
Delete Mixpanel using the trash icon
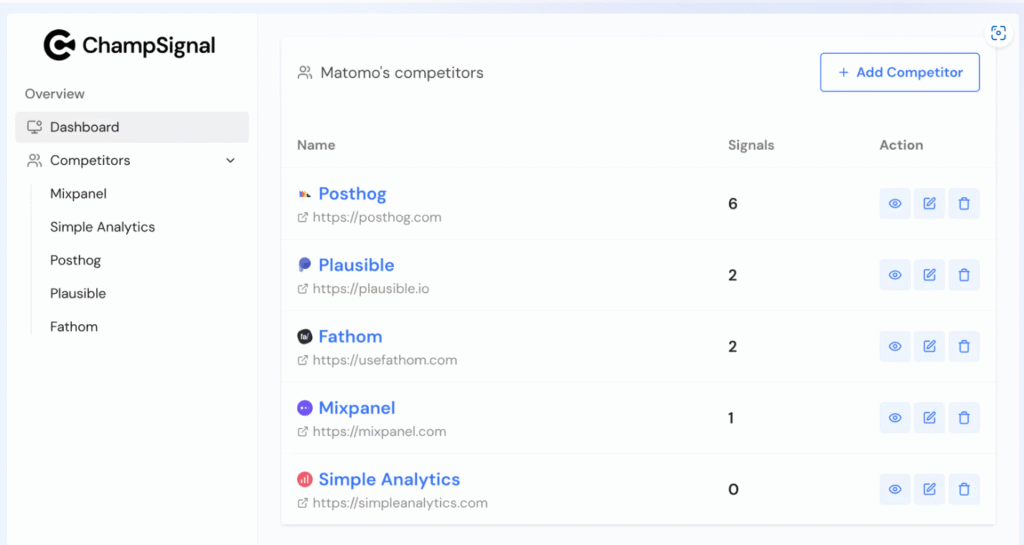pyautogui.click(x=964, y=418)
